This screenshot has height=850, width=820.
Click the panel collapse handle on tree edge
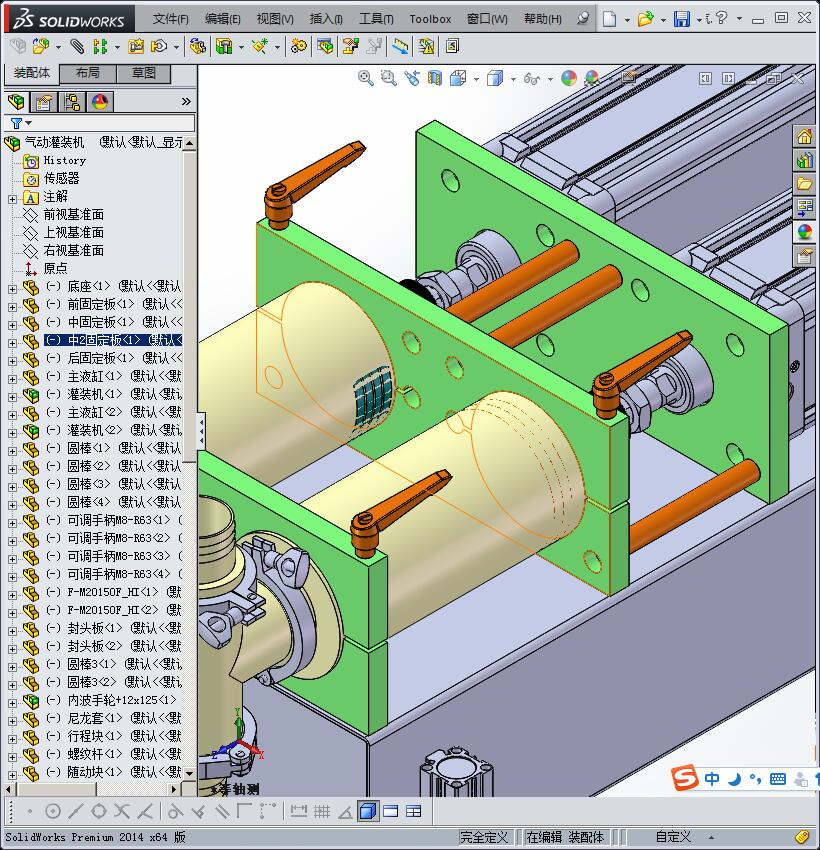pyautogui.click(x=201, y=430)
